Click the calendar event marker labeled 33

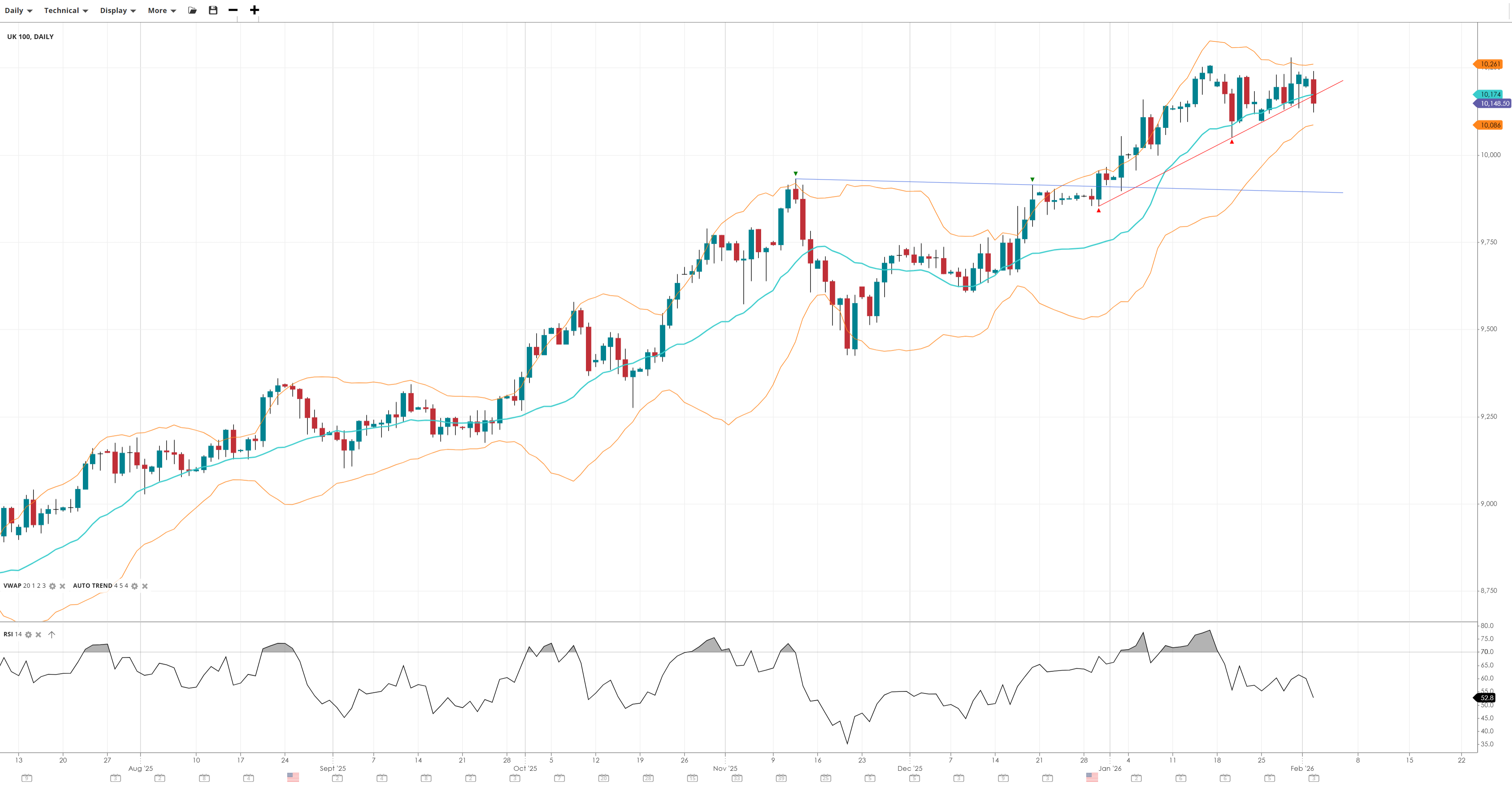(x=737, y=779)
